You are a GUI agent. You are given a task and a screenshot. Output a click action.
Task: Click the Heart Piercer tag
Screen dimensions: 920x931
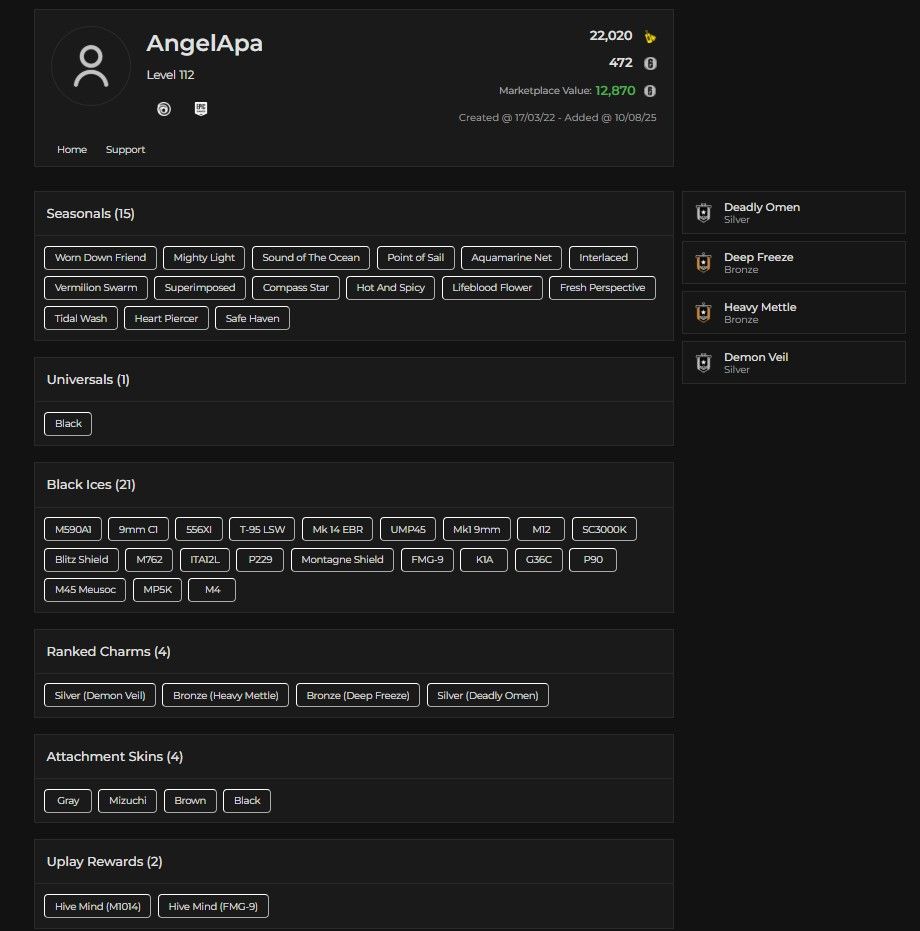tap(166, 318)
